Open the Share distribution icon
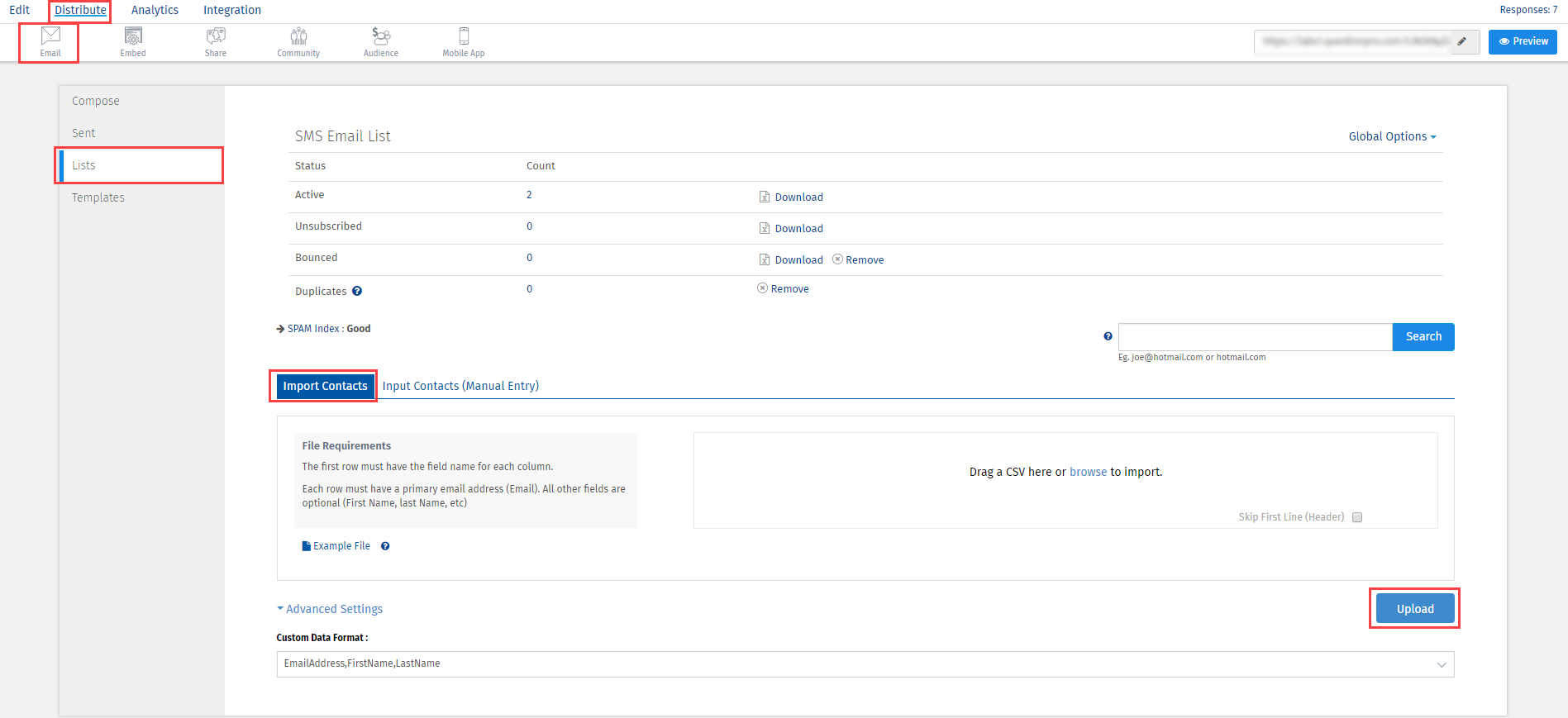The height and width of the screenshot is (718, 1568). pos(216,41)
